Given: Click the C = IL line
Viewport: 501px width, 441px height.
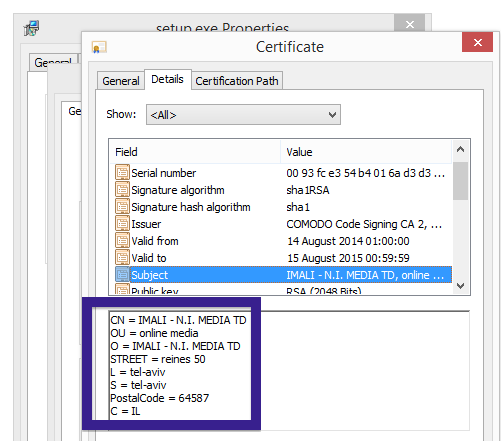Looking at the screenshot, I should [x=125, y=411].
